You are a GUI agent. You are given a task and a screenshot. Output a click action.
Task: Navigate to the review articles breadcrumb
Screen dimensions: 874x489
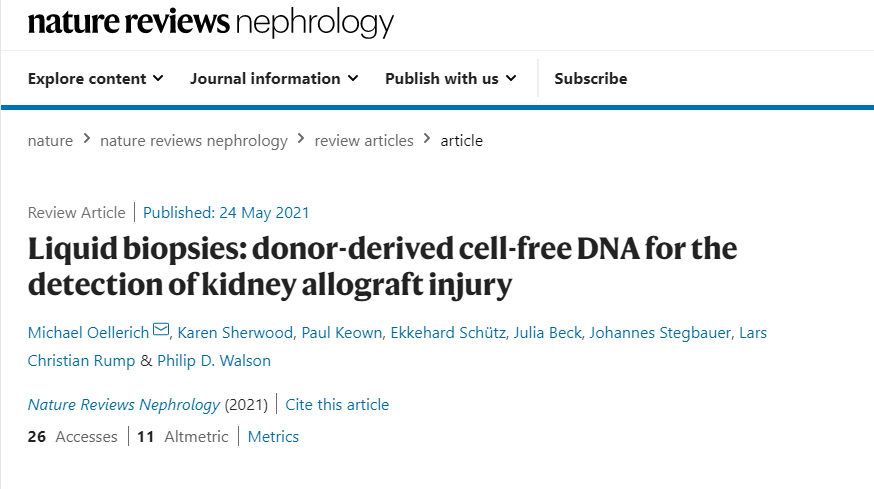click(364, 141)
